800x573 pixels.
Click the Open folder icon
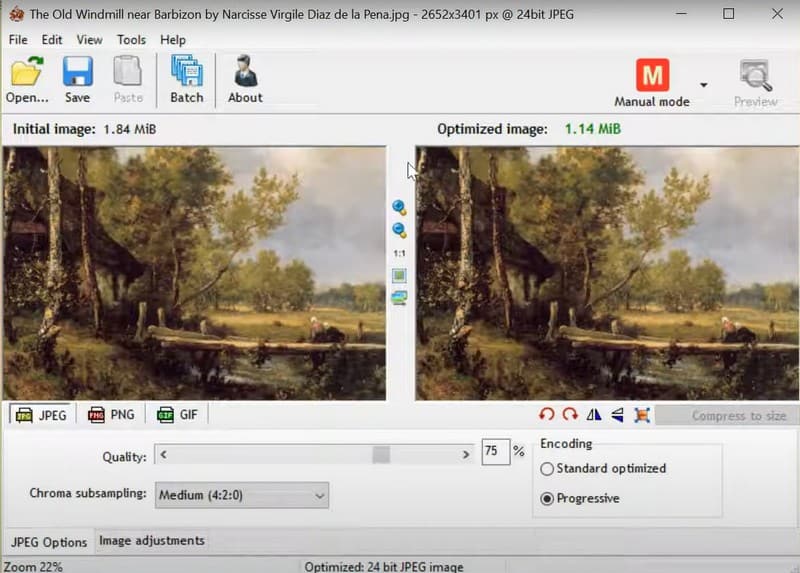[27, 80]
